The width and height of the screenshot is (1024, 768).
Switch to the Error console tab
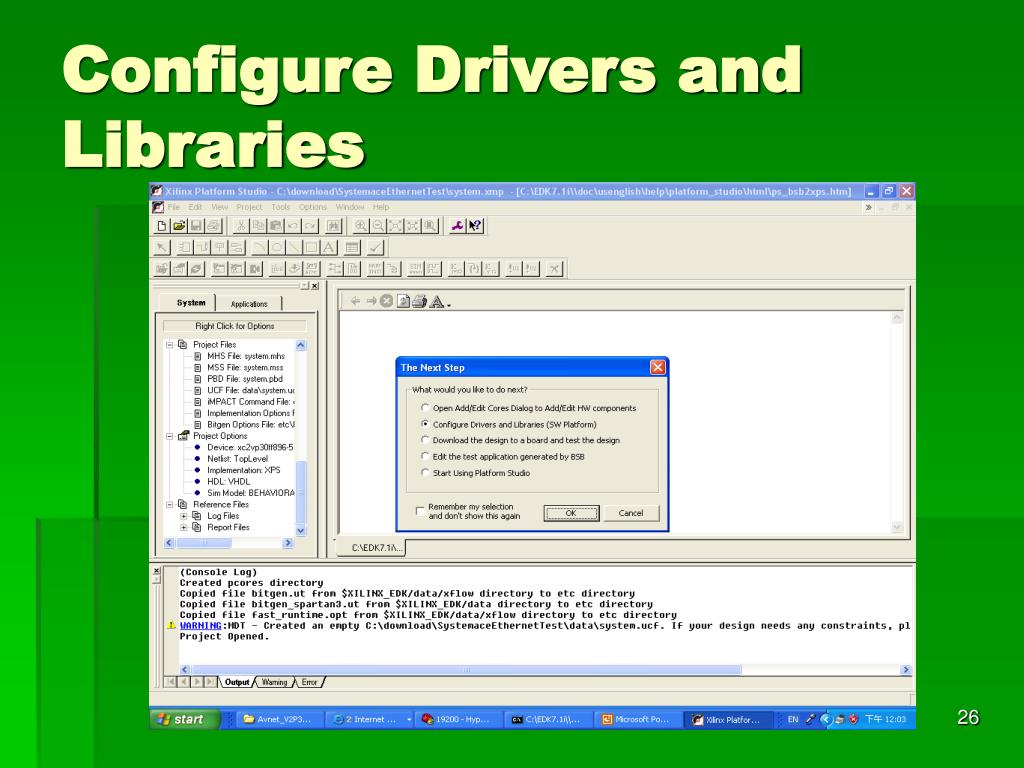[x=310, y=682]
